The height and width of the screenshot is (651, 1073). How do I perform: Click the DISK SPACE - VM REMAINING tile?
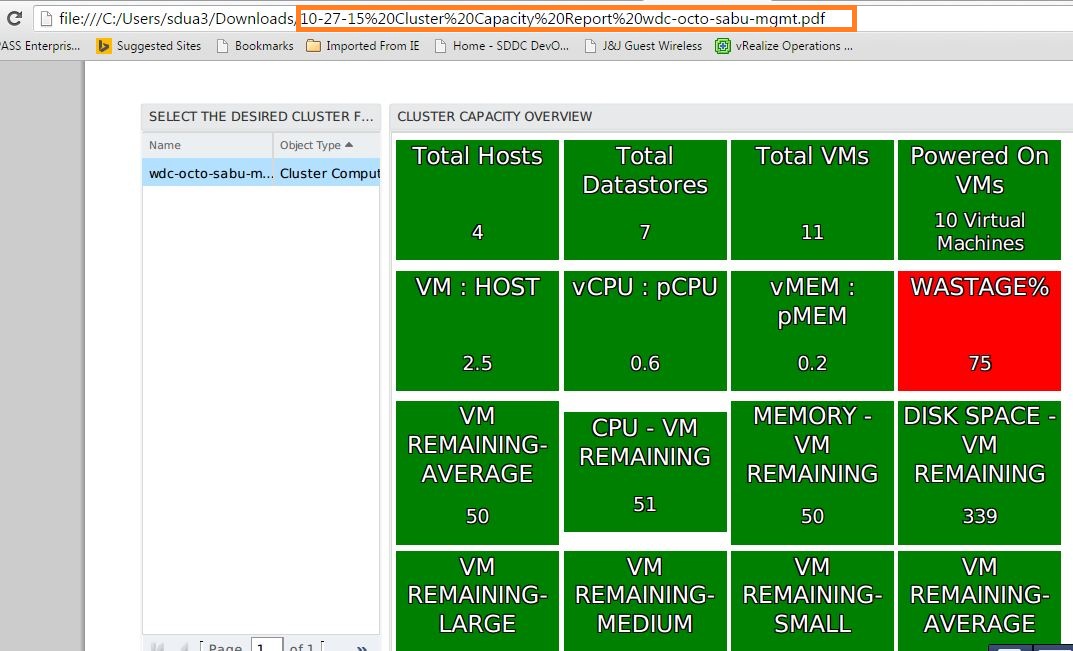click(979, 472)
